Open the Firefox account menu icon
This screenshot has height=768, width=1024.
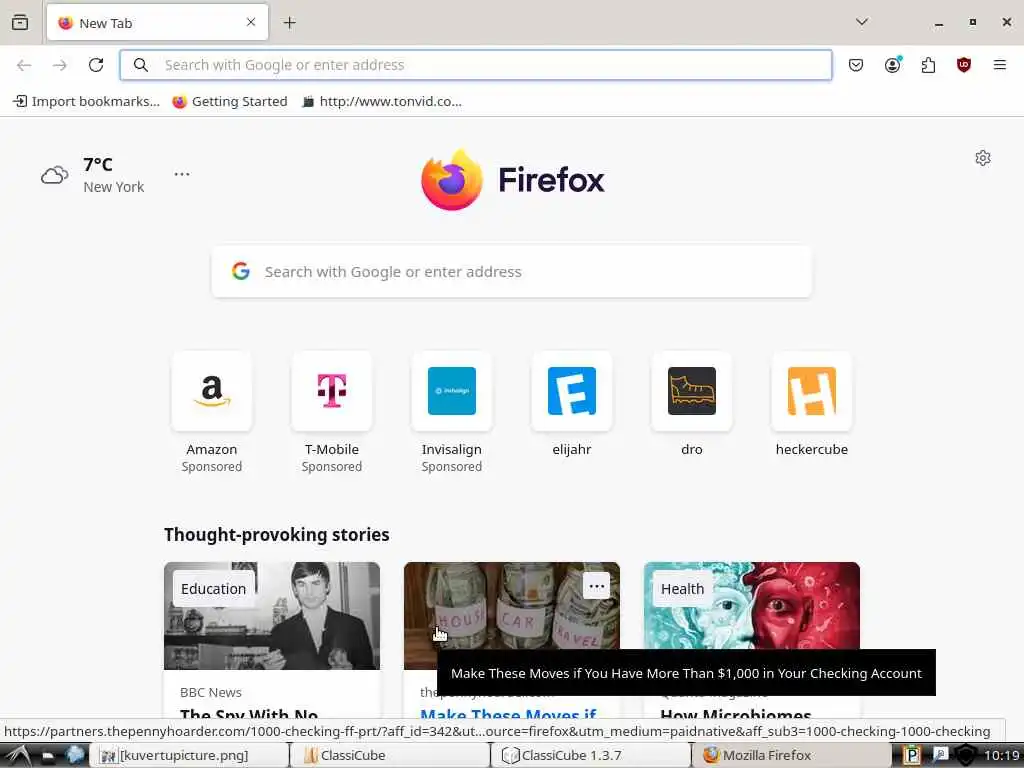[893, 65]
